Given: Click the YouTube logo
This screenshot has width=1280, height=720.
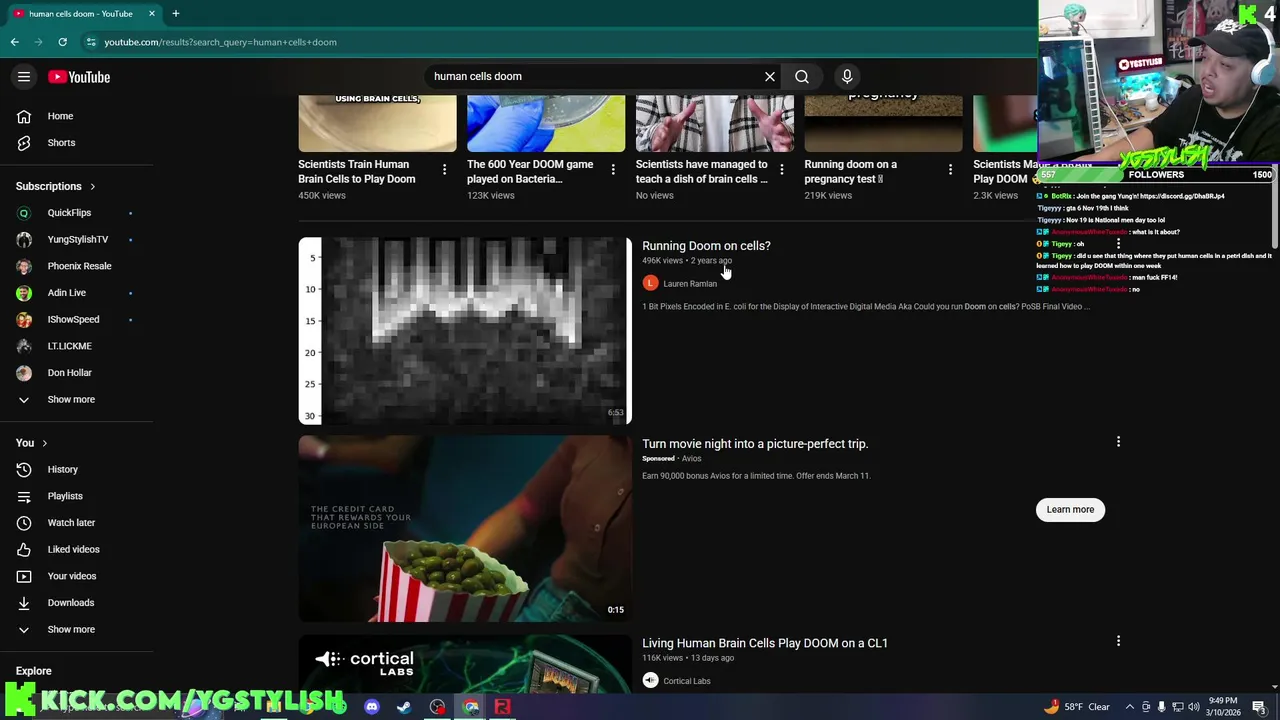Looking at the screenshot, I should click(x=79, y=77).
